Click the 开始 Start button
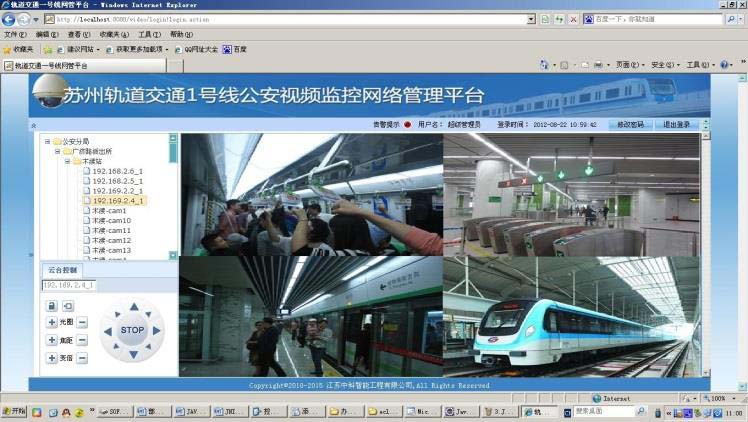748x422 pixels. pyautogui.click(x=14, y=412)
